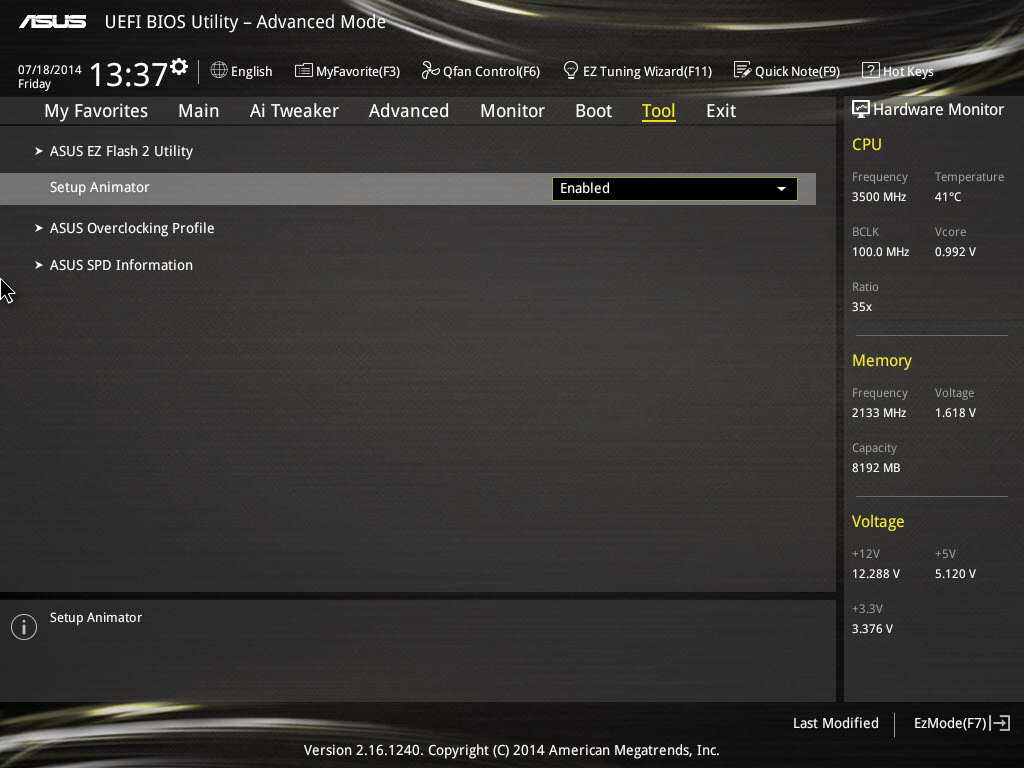Click Setup Animator help description text
1024x768 pixels.
click(96, 617)
